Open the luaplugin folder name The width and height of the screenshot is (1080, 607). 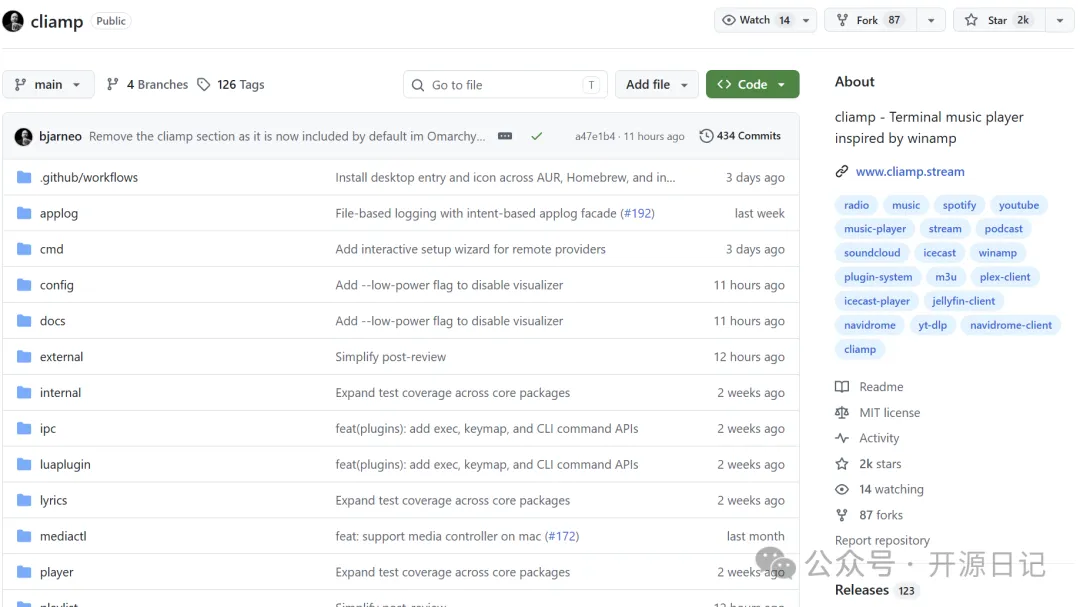(x=65, y=464)
